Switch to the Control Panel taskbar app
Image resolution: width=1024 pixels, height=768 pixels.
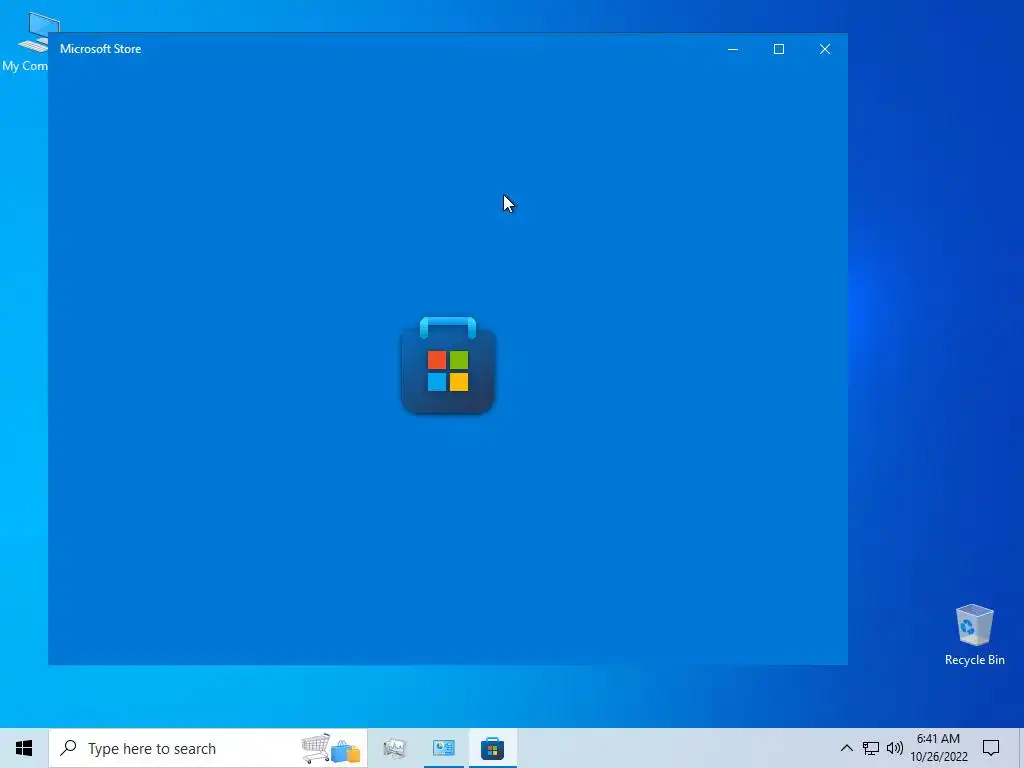(443, 748)
